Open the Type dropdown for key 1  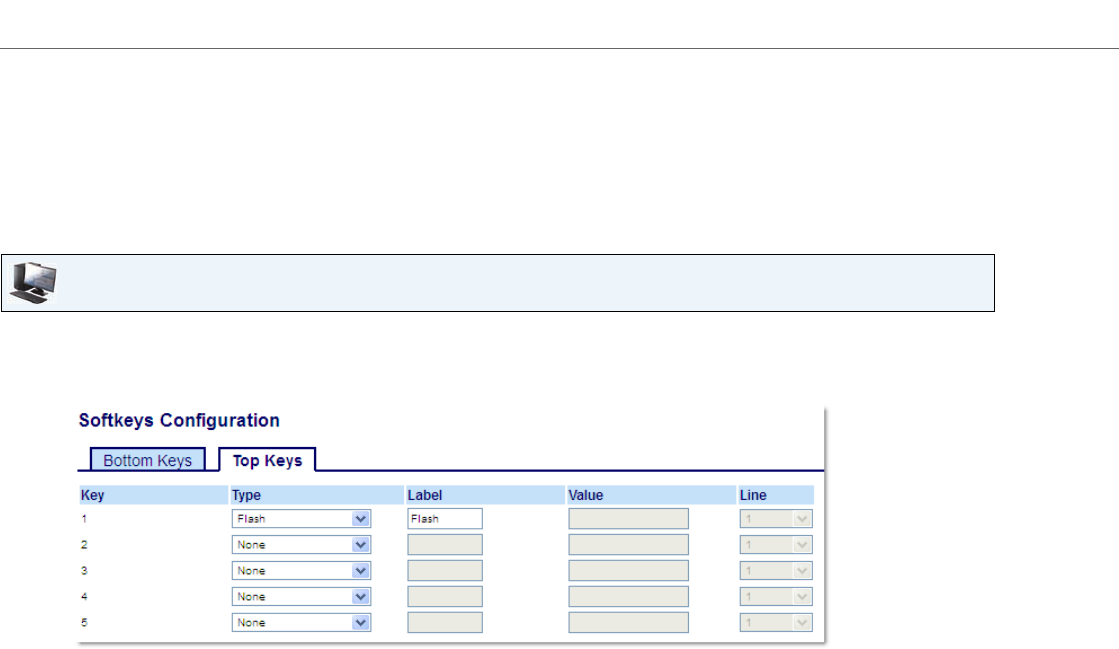(x=301, y=519)
